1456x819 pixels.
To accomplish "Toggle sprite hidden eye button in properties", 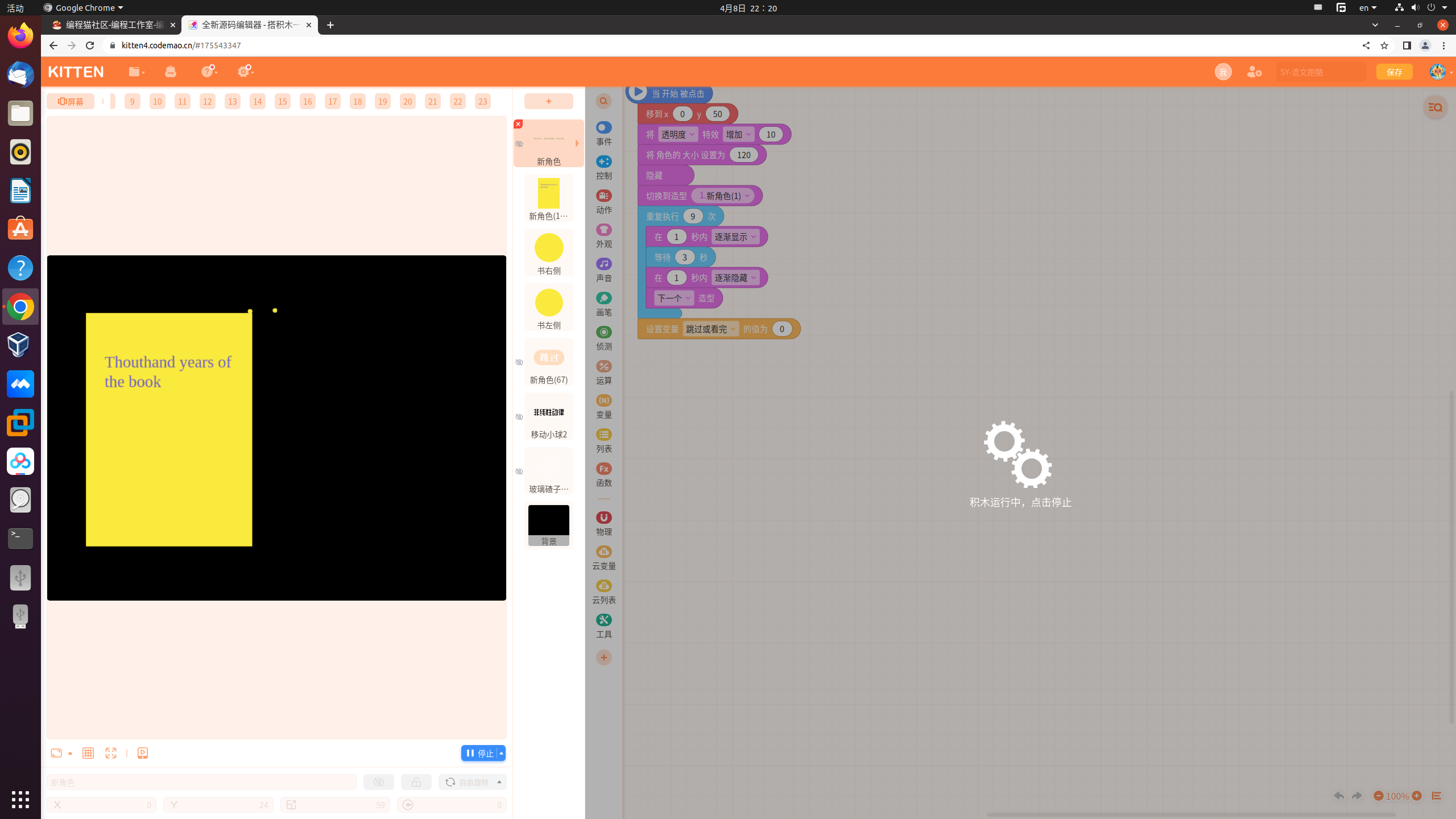I will [x=379, y=782].
